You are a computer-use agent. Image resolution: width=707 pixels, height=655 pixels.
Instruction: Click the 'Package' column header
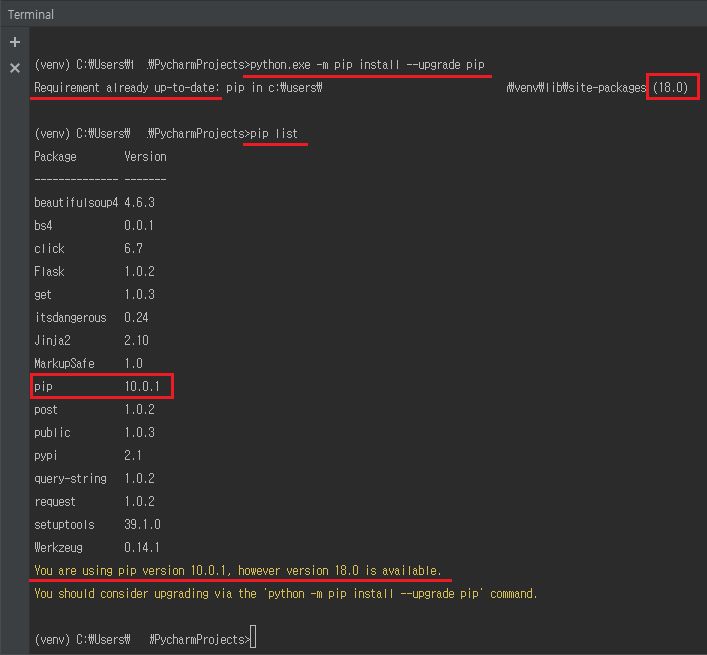click(55, 156)
